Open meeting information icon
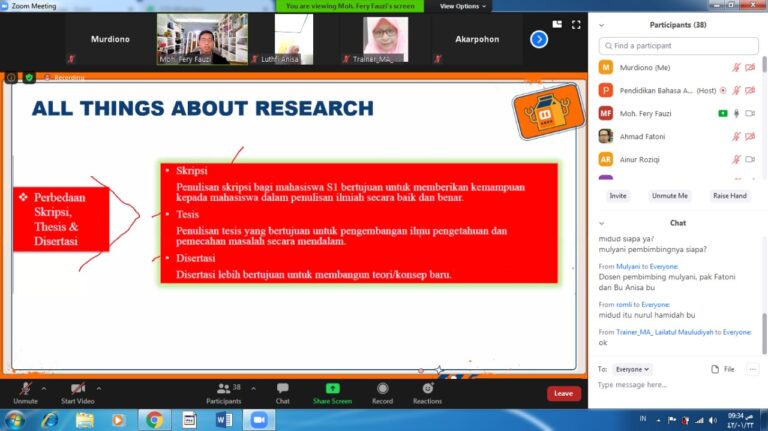The image size is (768, 431). click(11, 77)
